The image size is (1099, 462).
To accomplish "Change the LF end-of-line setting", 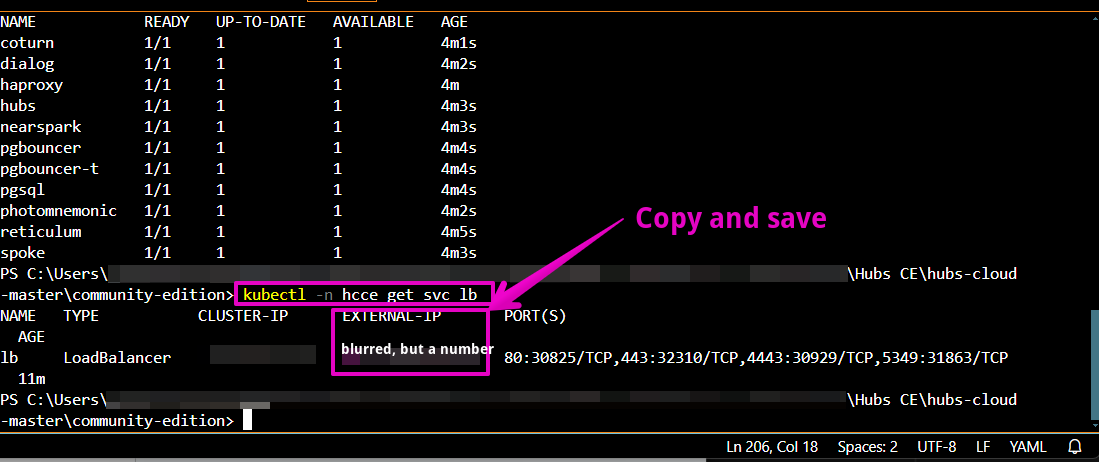I will click(x=983, y=447).
